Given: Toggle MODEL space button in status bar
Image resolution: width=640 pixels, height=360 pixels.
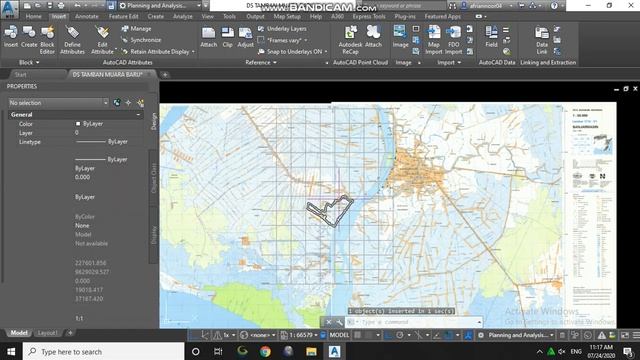Looking at the screenshot, I should pyautogui.click(x=339, y=335).
